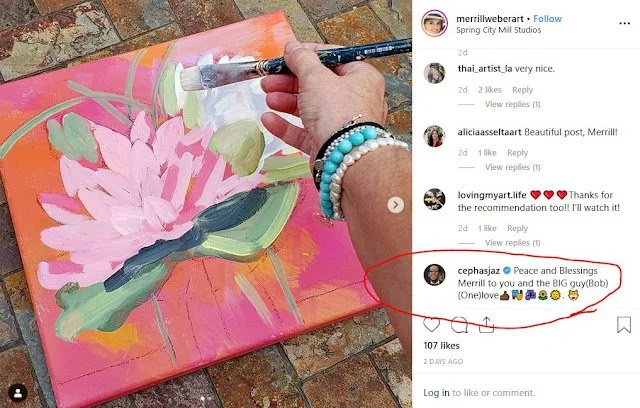Screen dimensions: 640x408
Task: Go to next photo with carousel arrow
Action: [396, 204]
